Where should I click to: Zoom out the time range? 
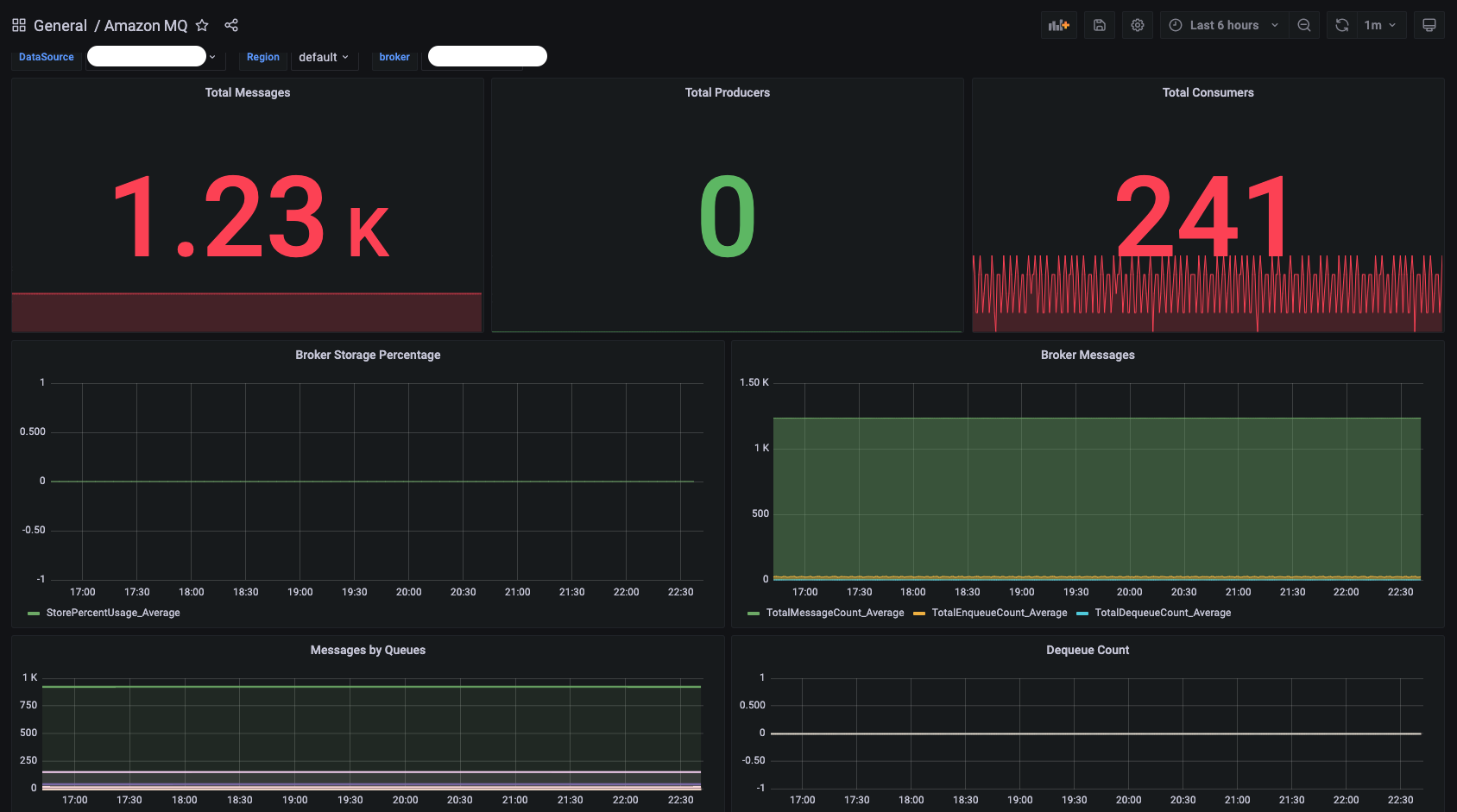(1304, 25)
